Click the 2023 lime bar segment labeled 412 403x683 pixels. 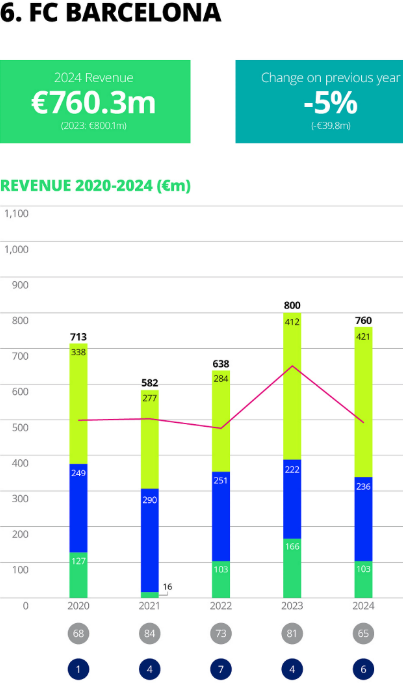coord(292,386)
